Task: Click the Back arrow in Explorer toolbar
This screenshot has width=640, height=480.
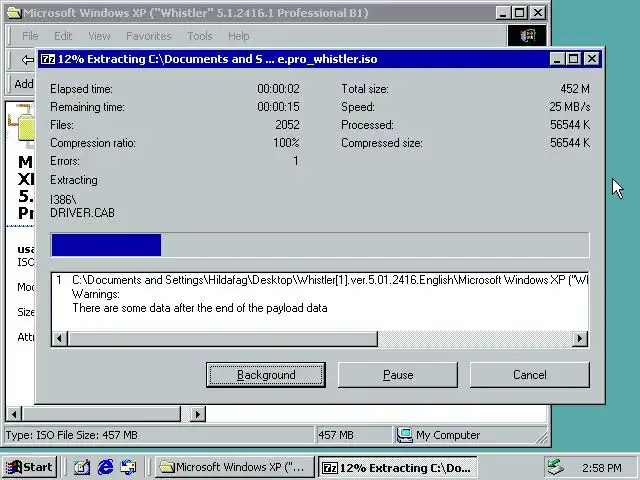Action: click(27, 60)
